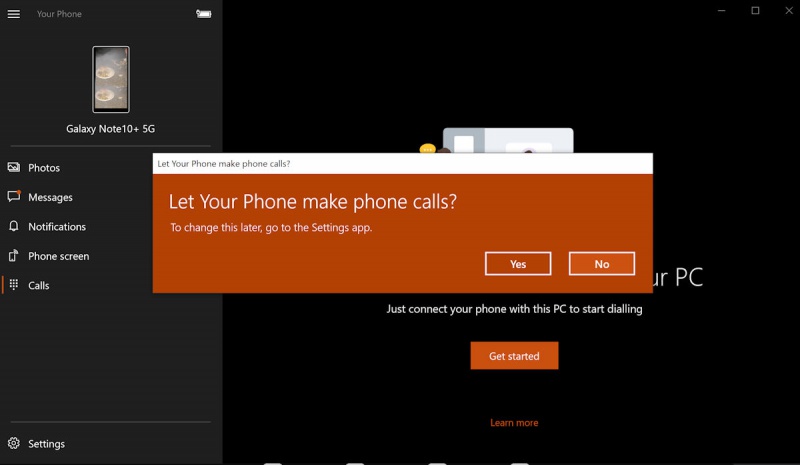
Task: Click the illustration above the dialog
Action: point(507,140)
